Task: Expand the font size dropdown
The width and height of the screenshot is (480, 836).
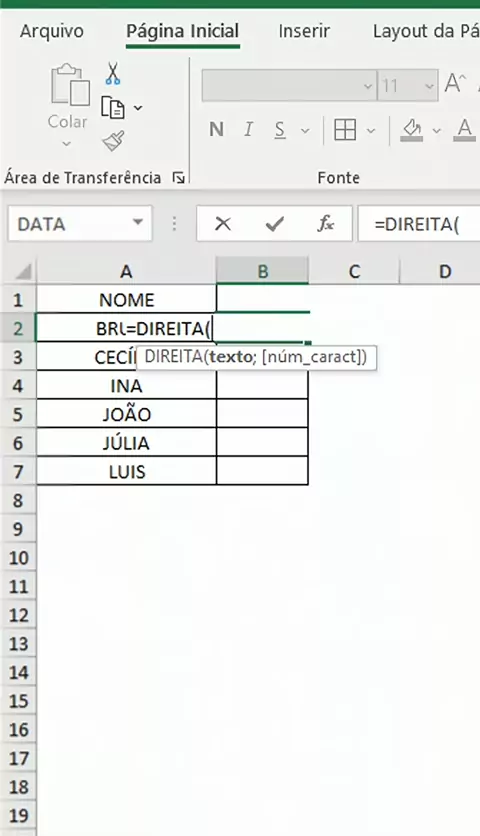Action: click(429, 86)
